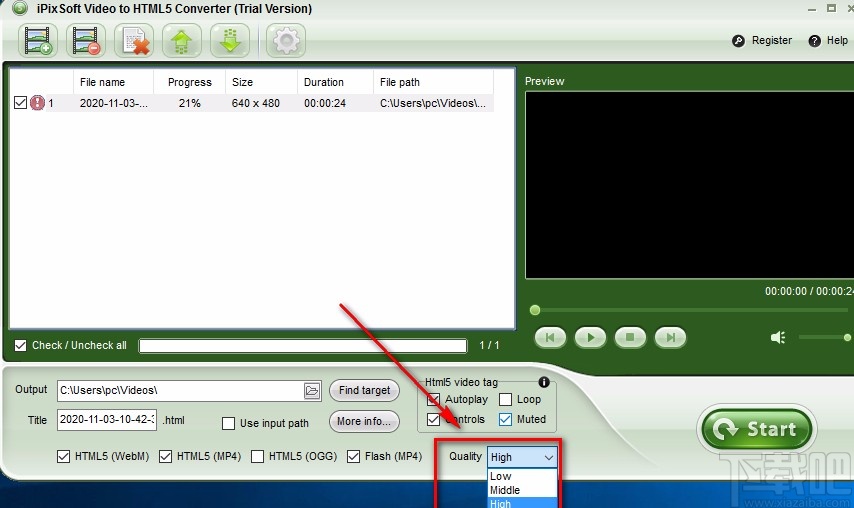Viewport: 854px width, 508px height.
Task: Click into the Output path field
Action: click(180, 390)
